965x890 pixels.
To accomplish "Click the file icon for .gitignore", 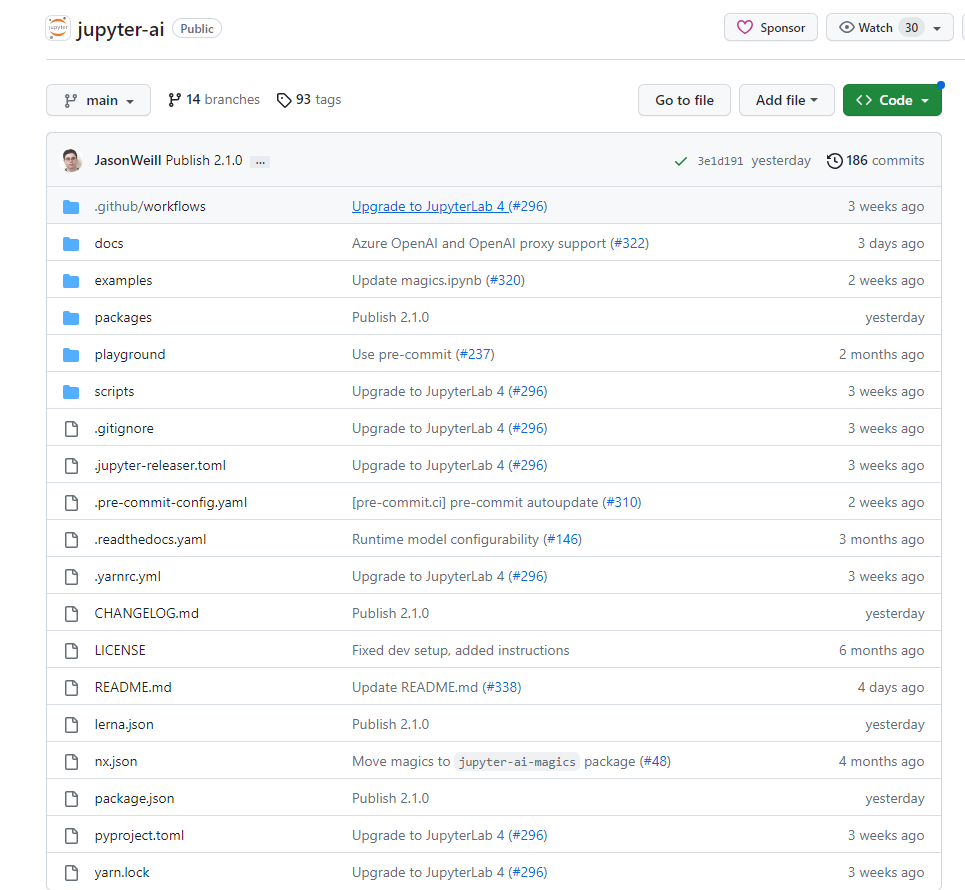I will tap(71, 429).
